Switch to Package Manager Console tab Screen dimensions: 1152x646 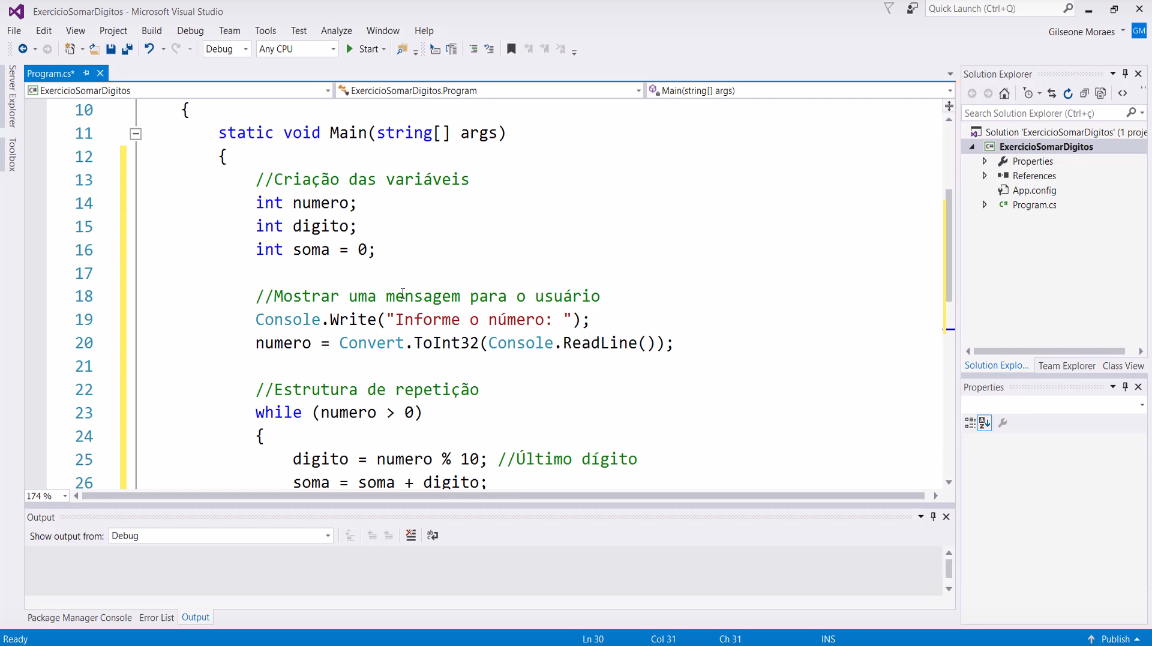79,617
